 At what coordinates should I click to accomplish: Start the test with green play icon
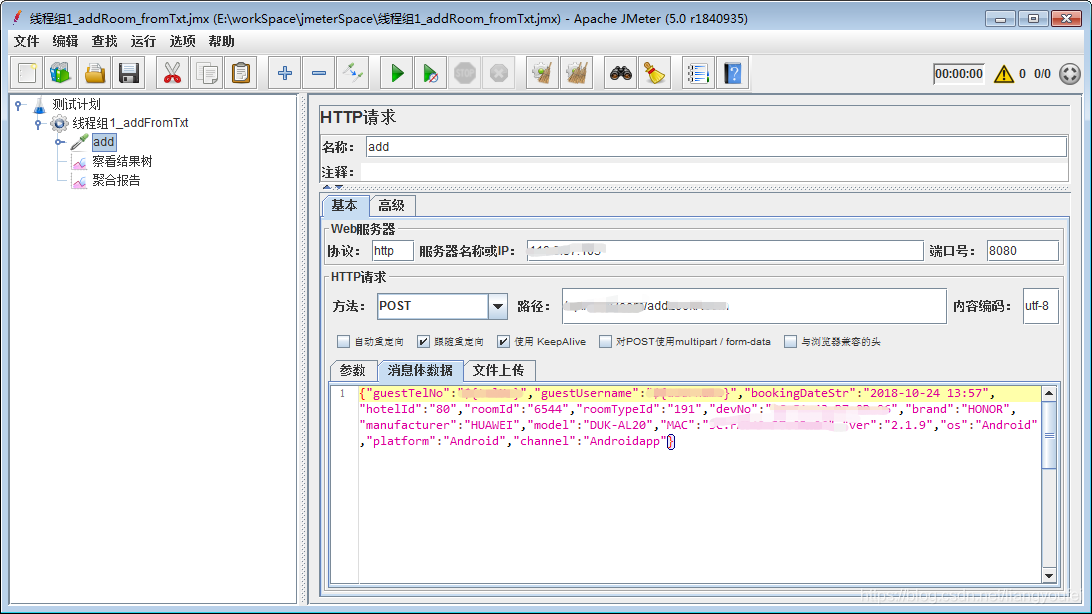[396, 73]
